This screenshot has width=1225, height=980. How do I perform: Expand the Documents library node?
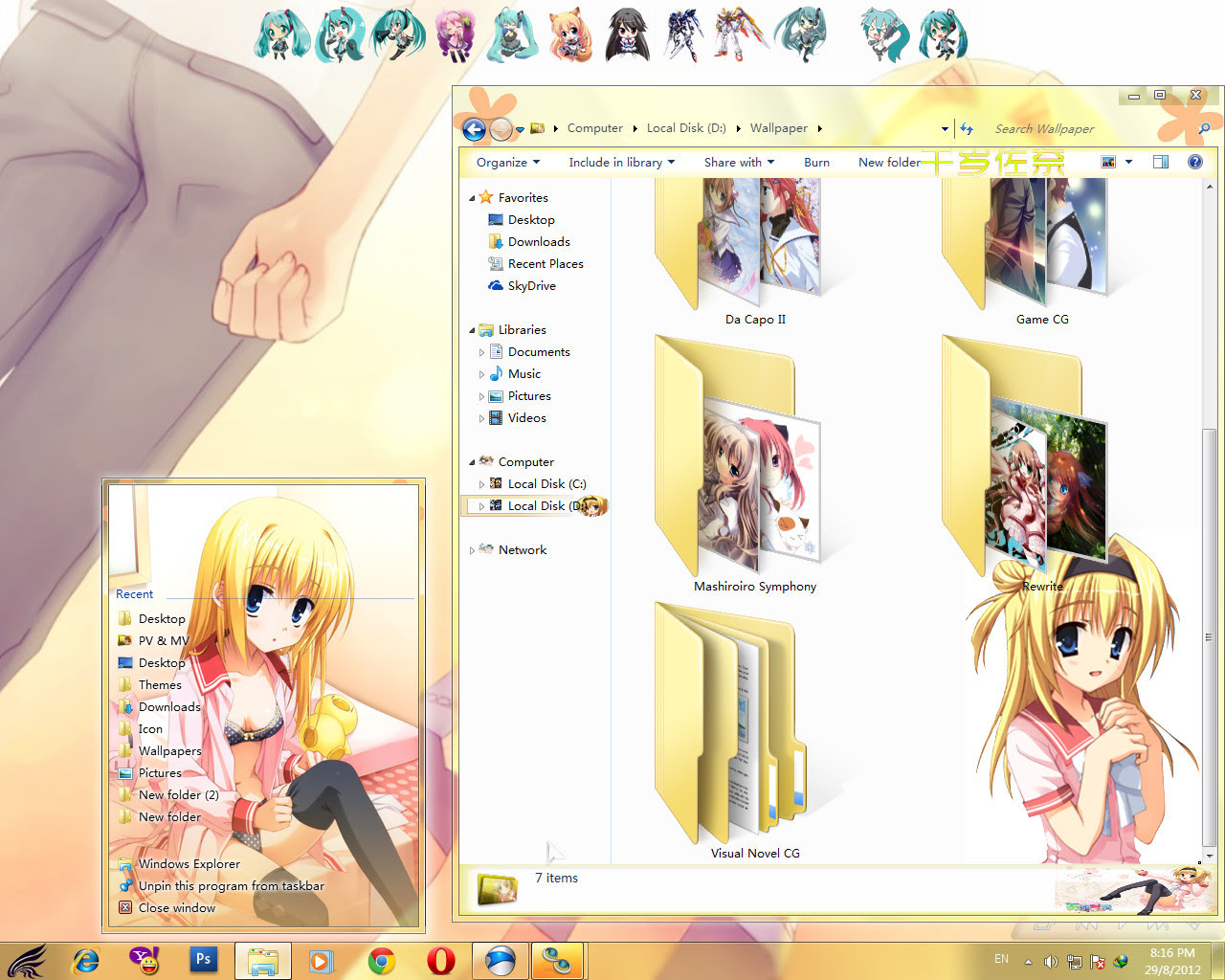(481, 353)
